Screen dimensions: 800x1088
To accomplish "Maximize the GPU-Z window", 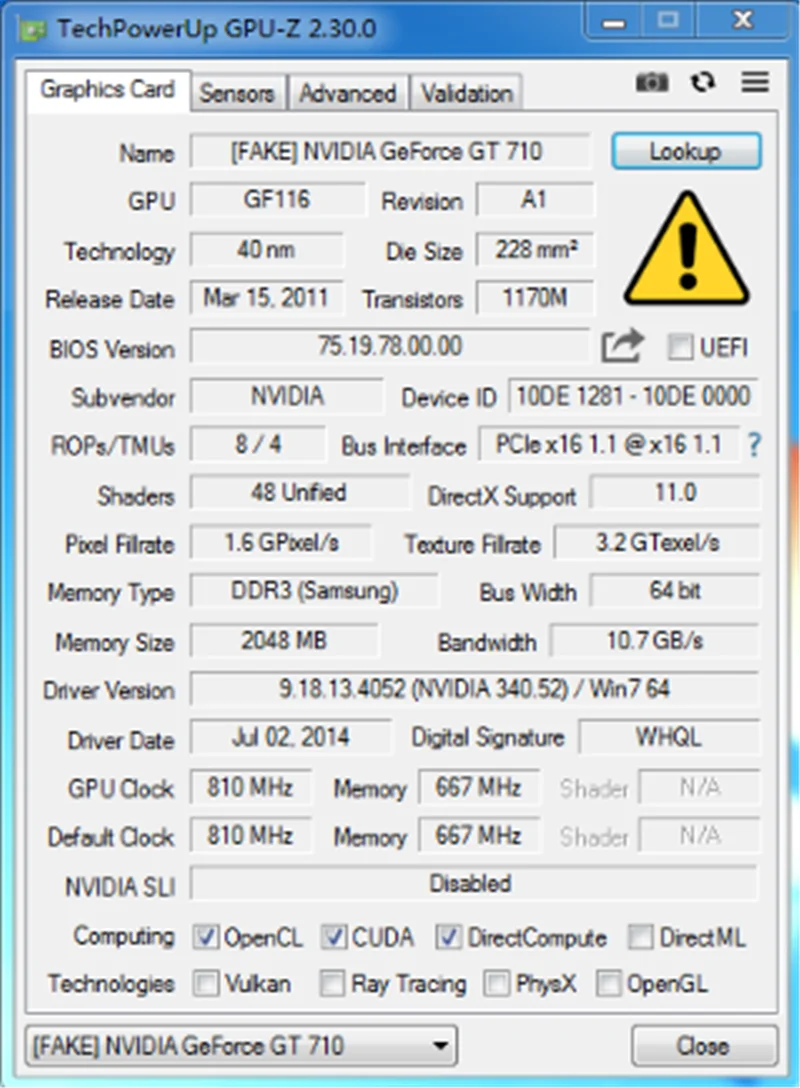I will coord(667,22).
